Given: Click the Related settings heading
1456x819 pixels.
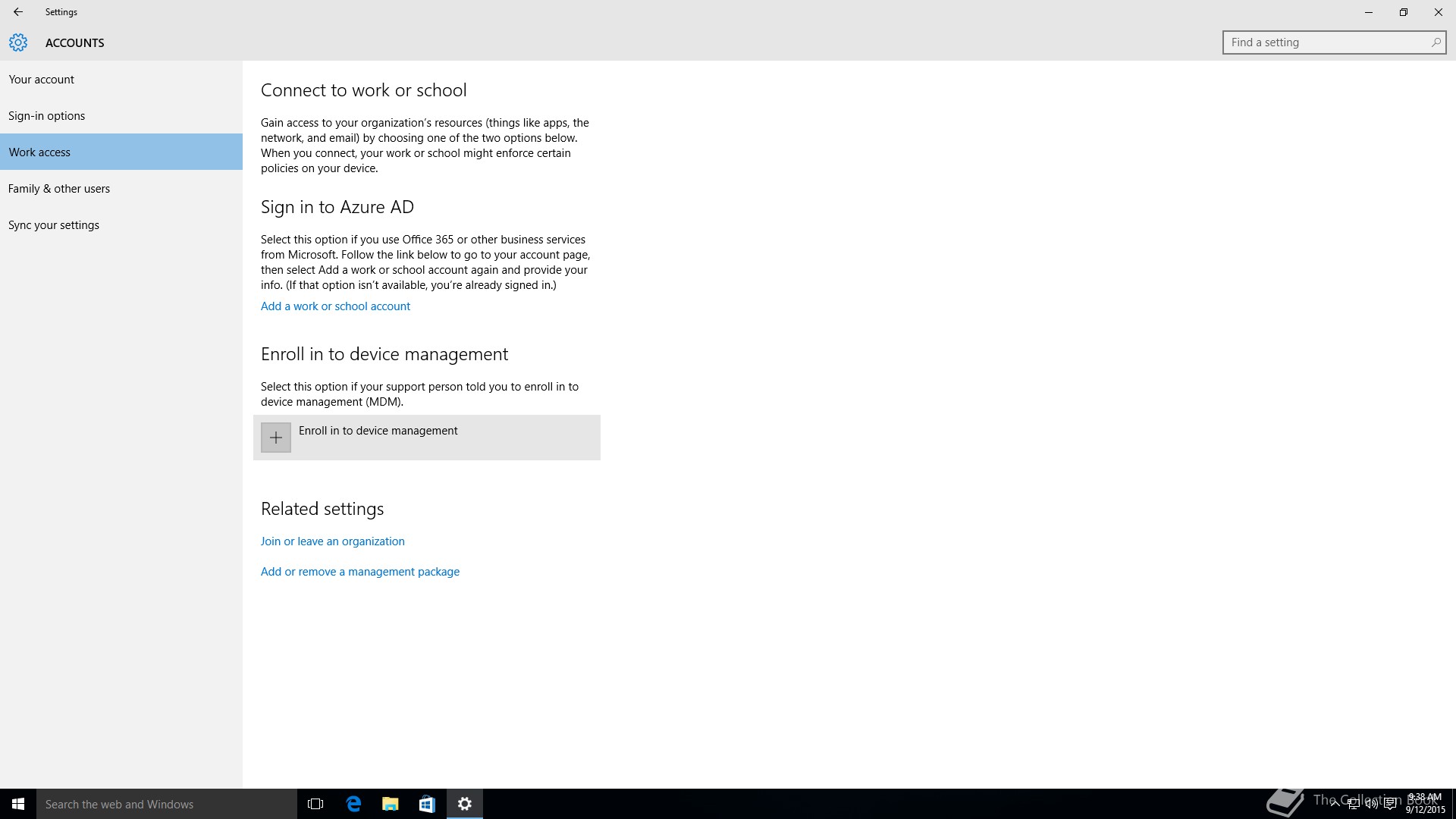Looking at the screenshot, I should (x=322, y=509).
